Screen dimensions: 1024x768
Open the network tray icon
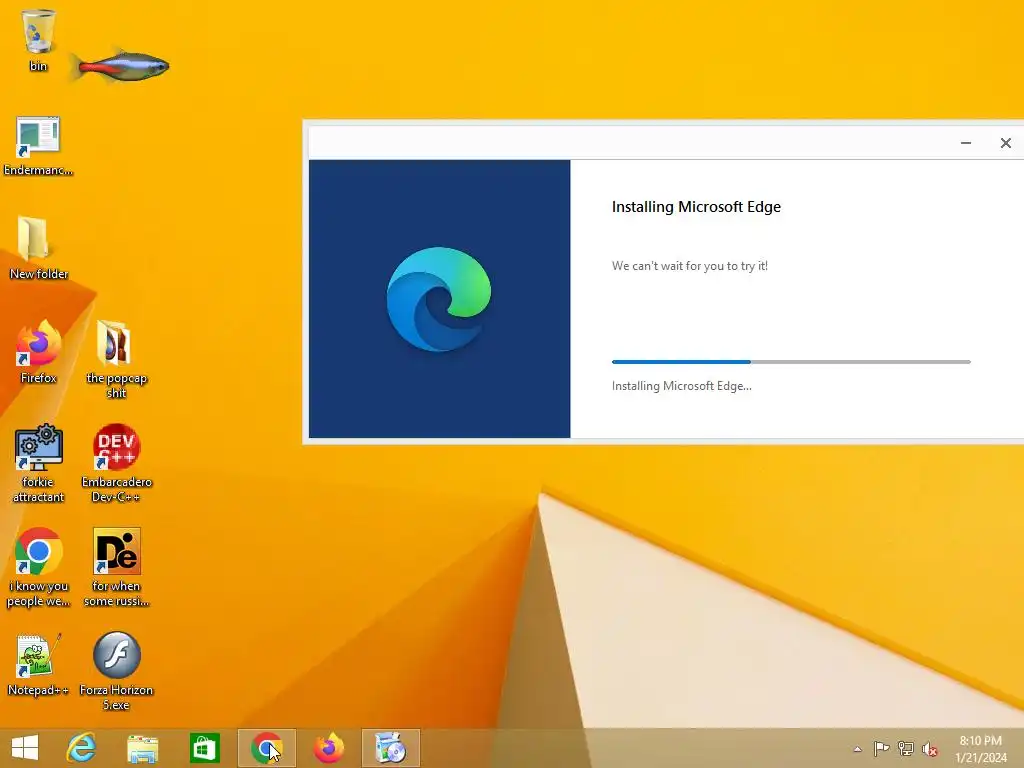pyautogui.click(x=905, y=748)
